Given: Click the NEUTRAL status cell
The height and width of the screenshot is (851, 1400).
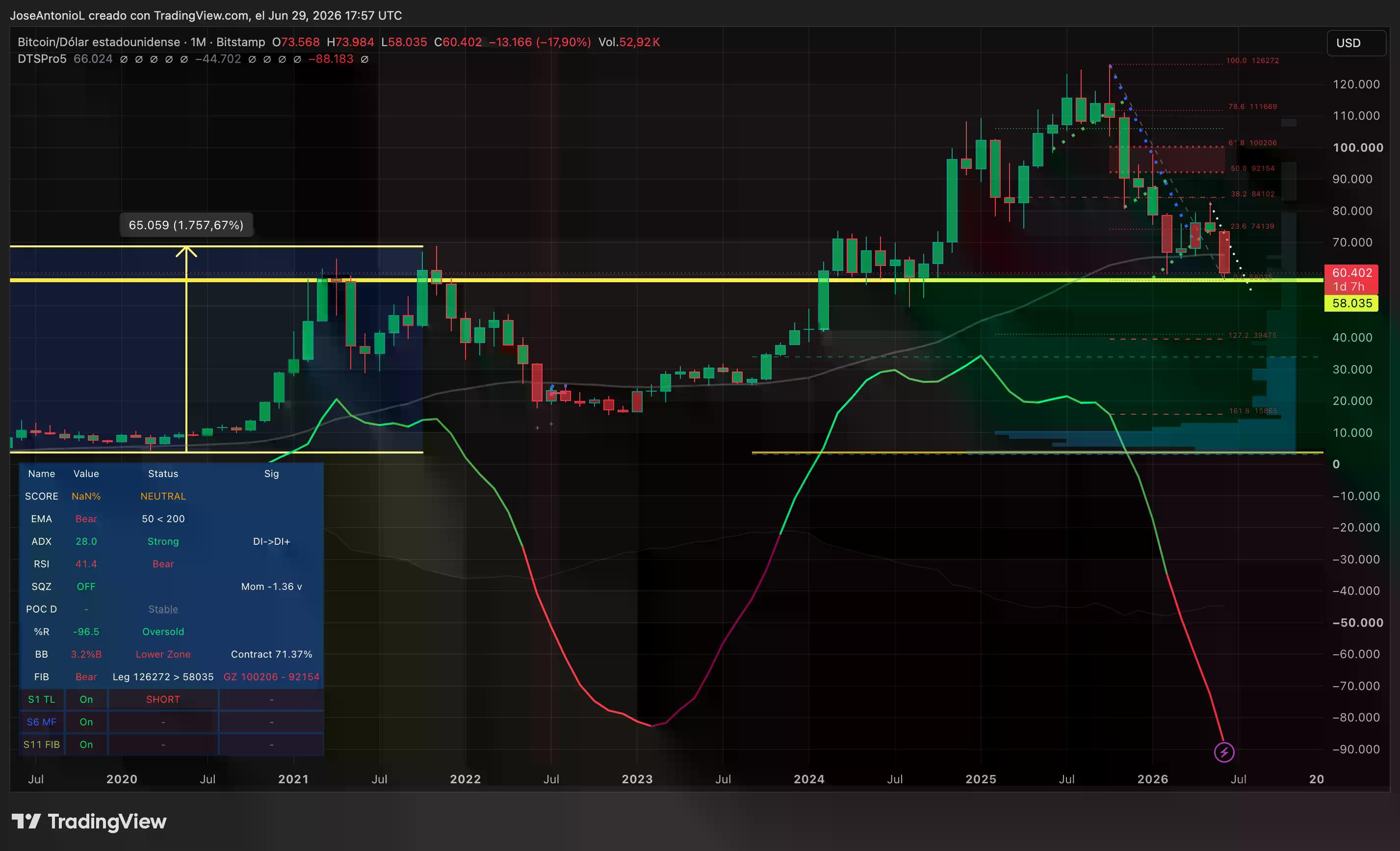Looking at the screenshot, I should coord(163,496).
